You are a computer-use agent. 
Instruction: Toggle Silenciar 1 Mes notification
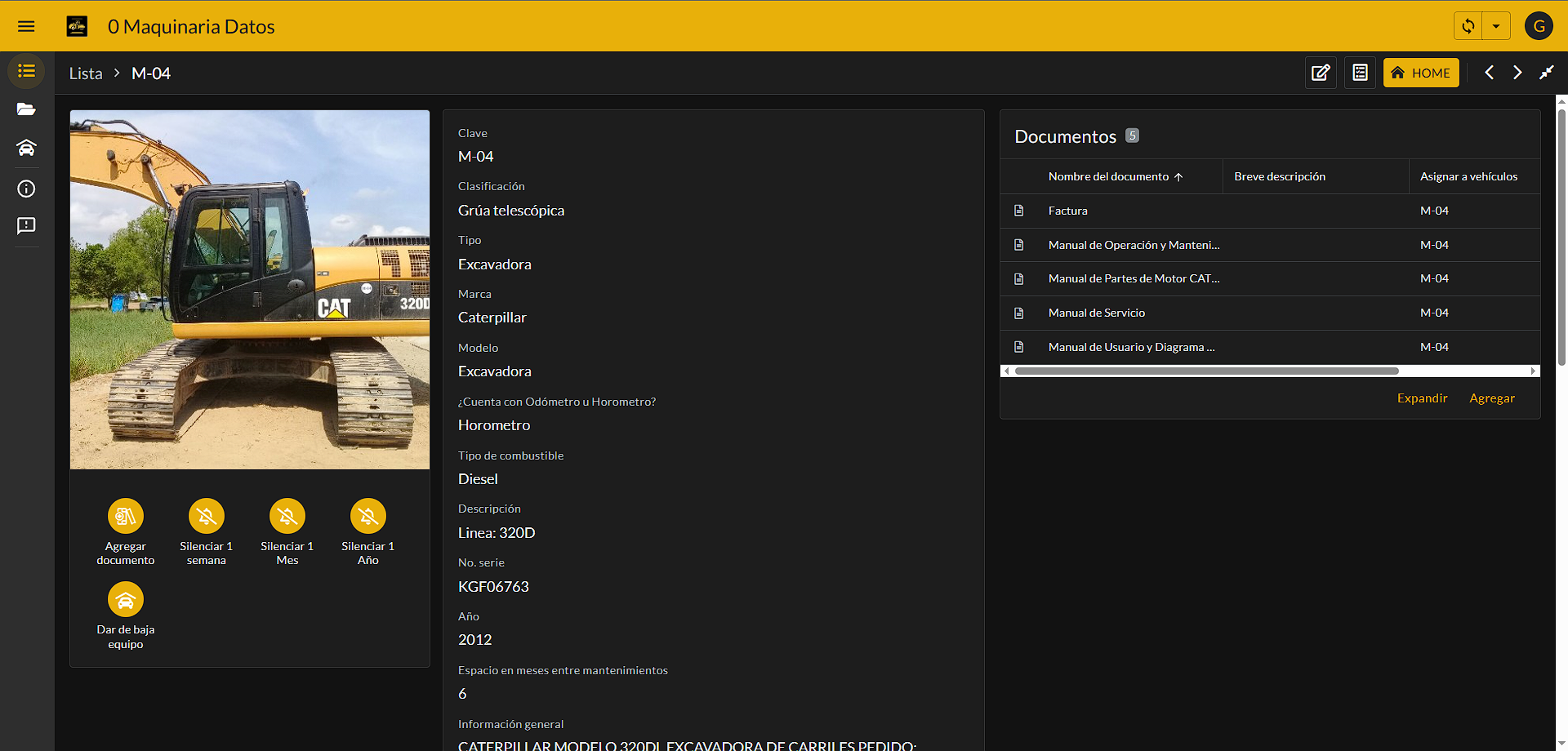tap(287, 516)
